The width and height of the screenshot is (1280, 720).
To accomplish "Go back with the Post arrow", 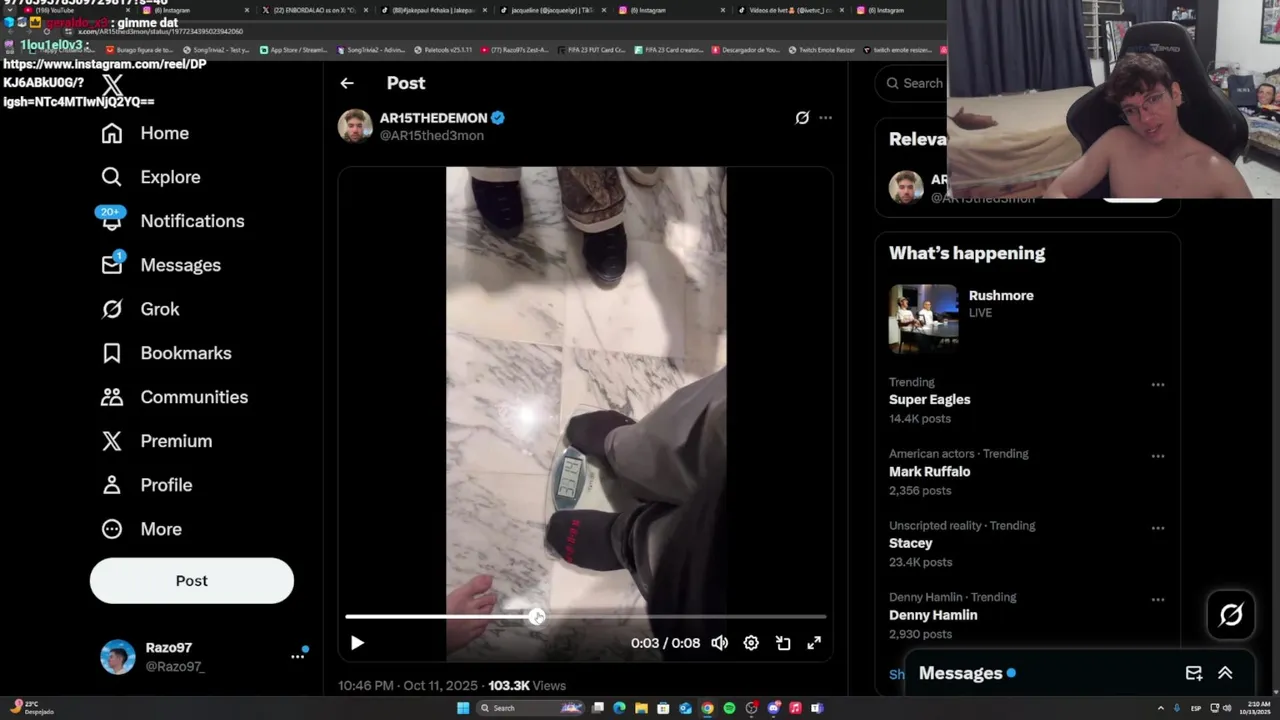I will (x=347, y=83).
